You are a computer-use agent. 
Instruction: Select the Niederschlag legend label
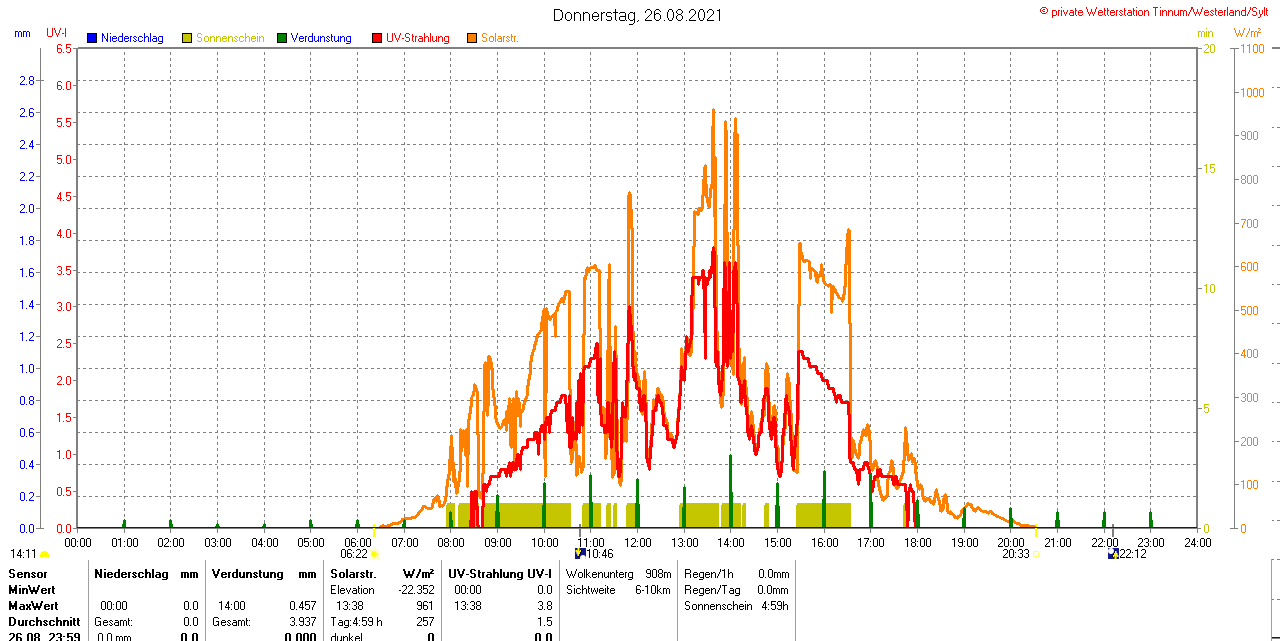[x=132, y=38]
